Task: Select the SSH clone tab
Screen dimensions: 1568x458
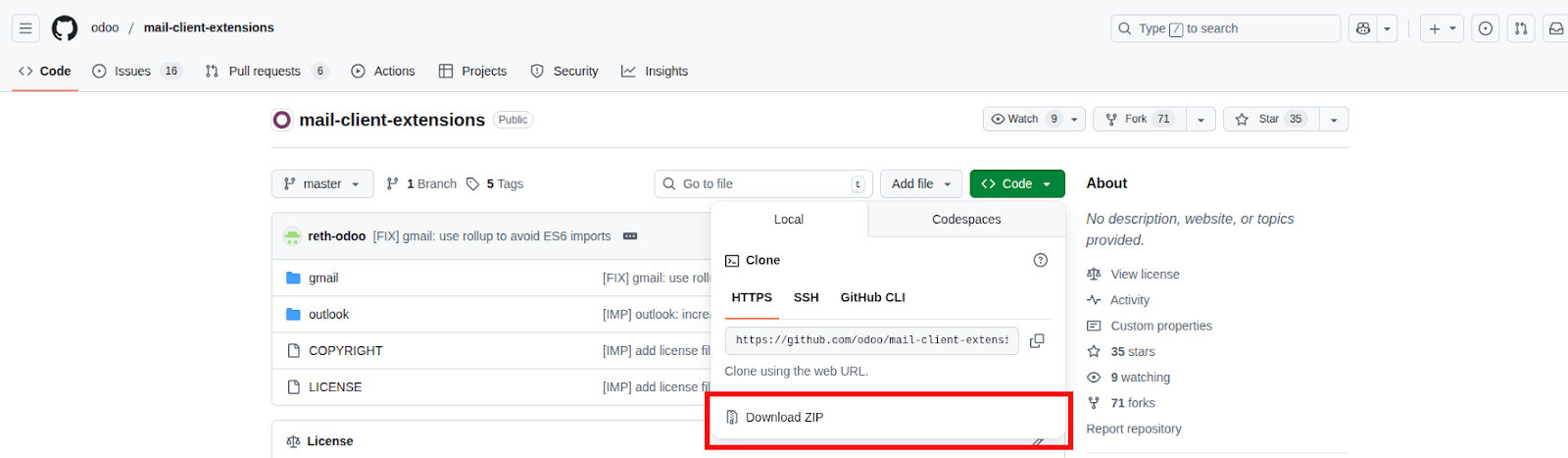Action: tap(806, 297)
